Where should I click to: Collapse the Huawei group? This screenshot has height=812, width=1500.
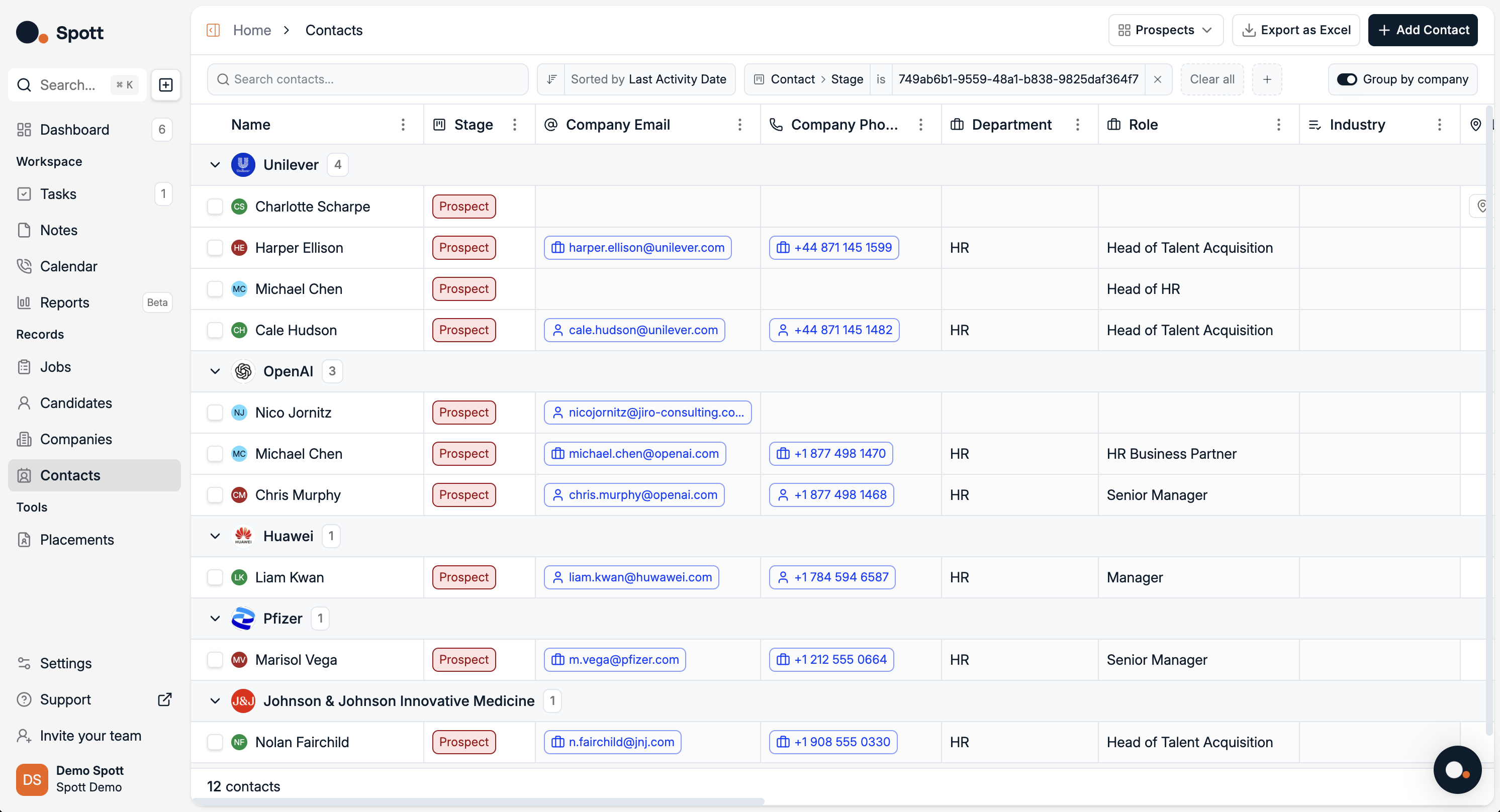pos(215,536)
